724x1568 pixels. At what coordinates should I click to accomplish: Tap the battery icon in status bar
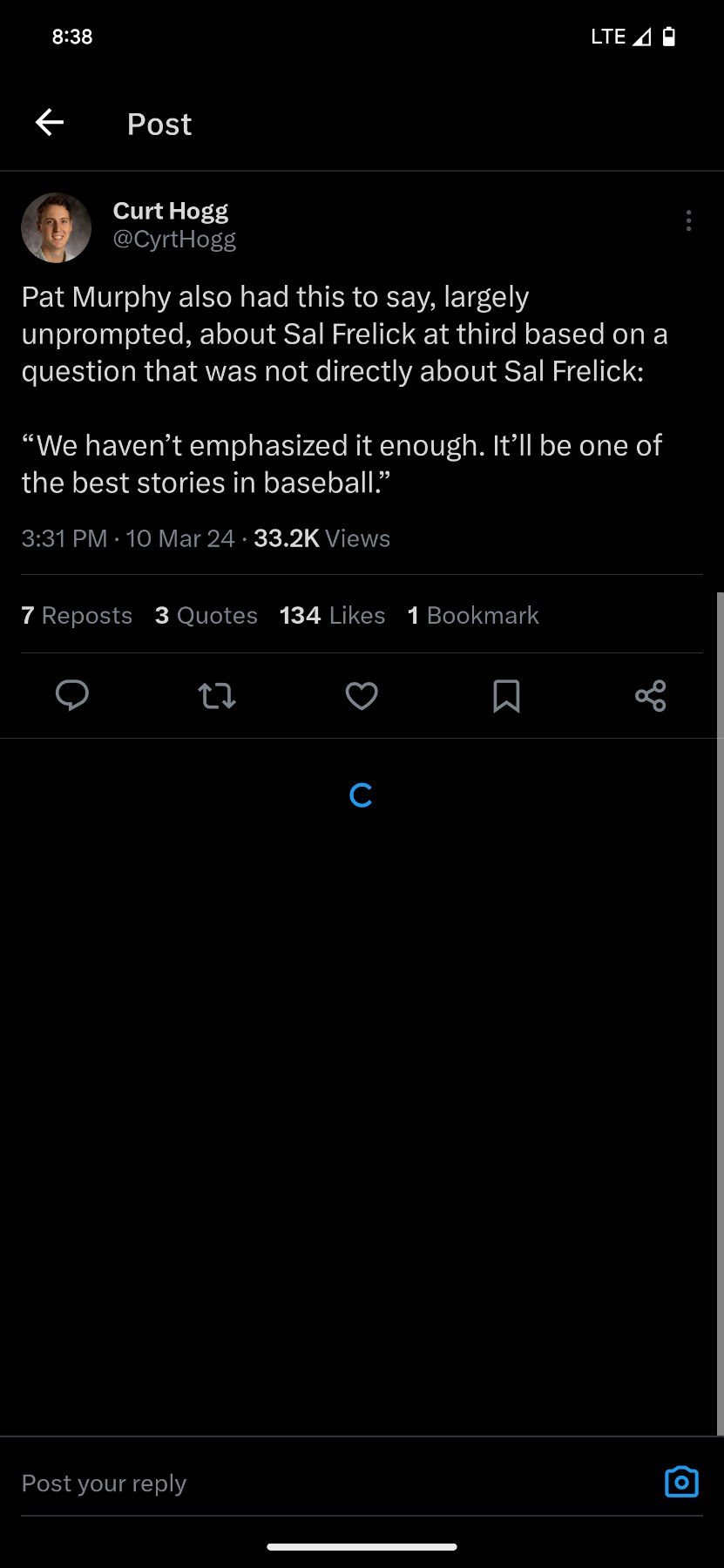pyautogui.click(x=669, y=37)
